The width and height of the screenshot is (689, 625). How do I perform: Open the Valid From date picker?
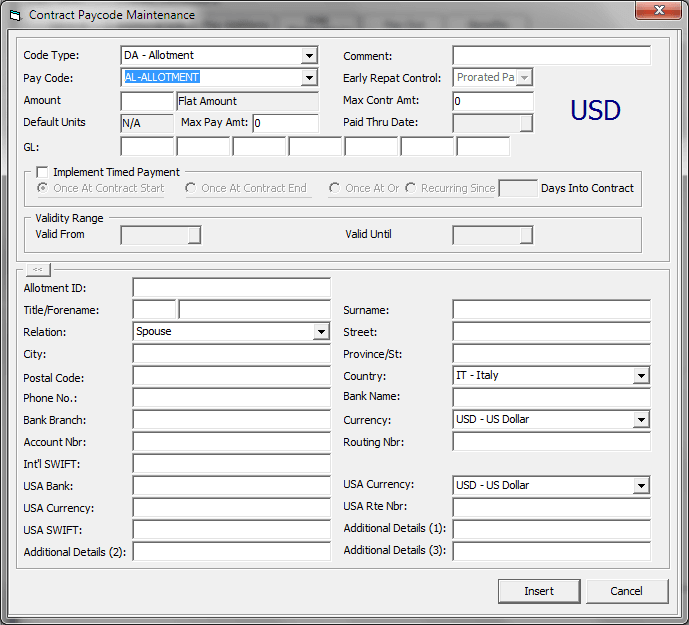(x=194, y=235)
